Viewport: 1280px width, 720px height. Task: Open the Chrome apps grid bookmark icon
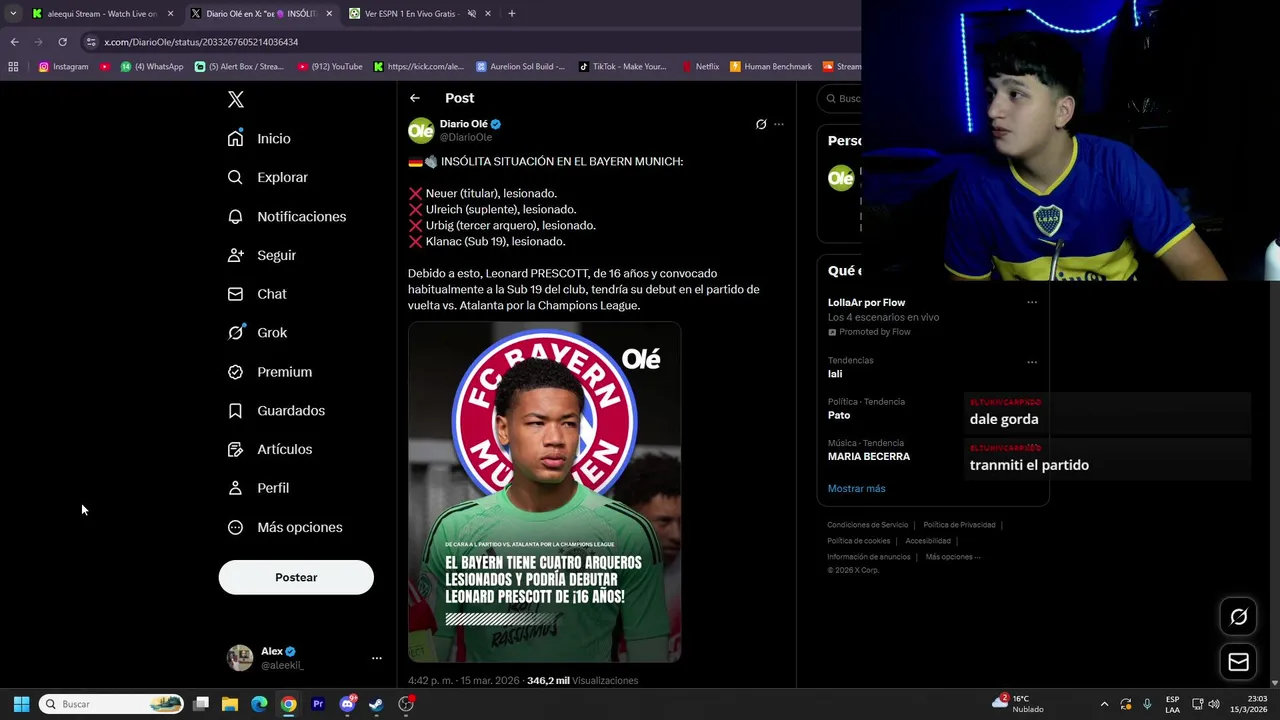point(13,67)
